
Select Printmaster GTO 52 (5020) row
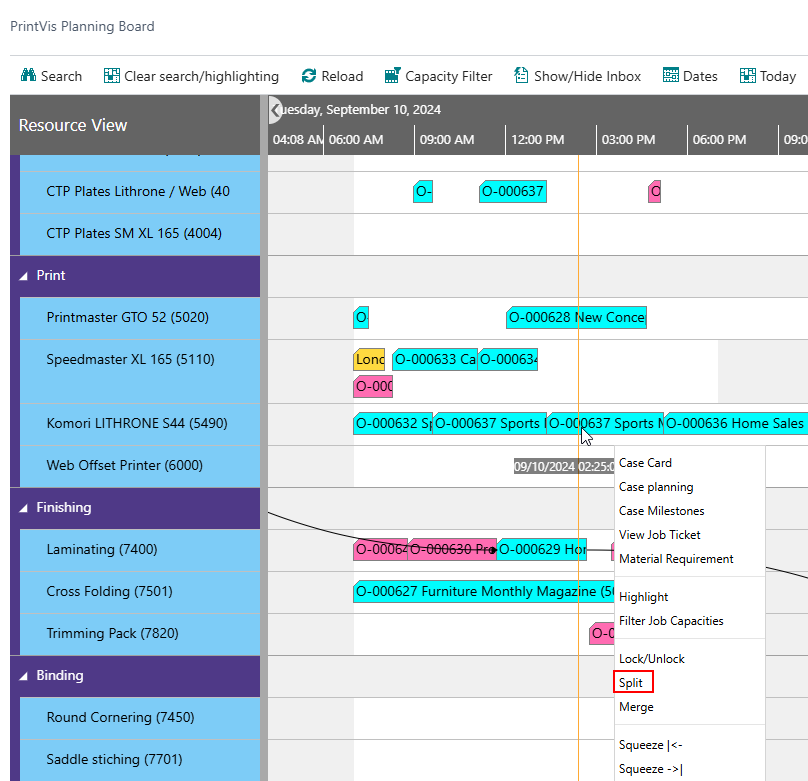click(x=140, y=318)
